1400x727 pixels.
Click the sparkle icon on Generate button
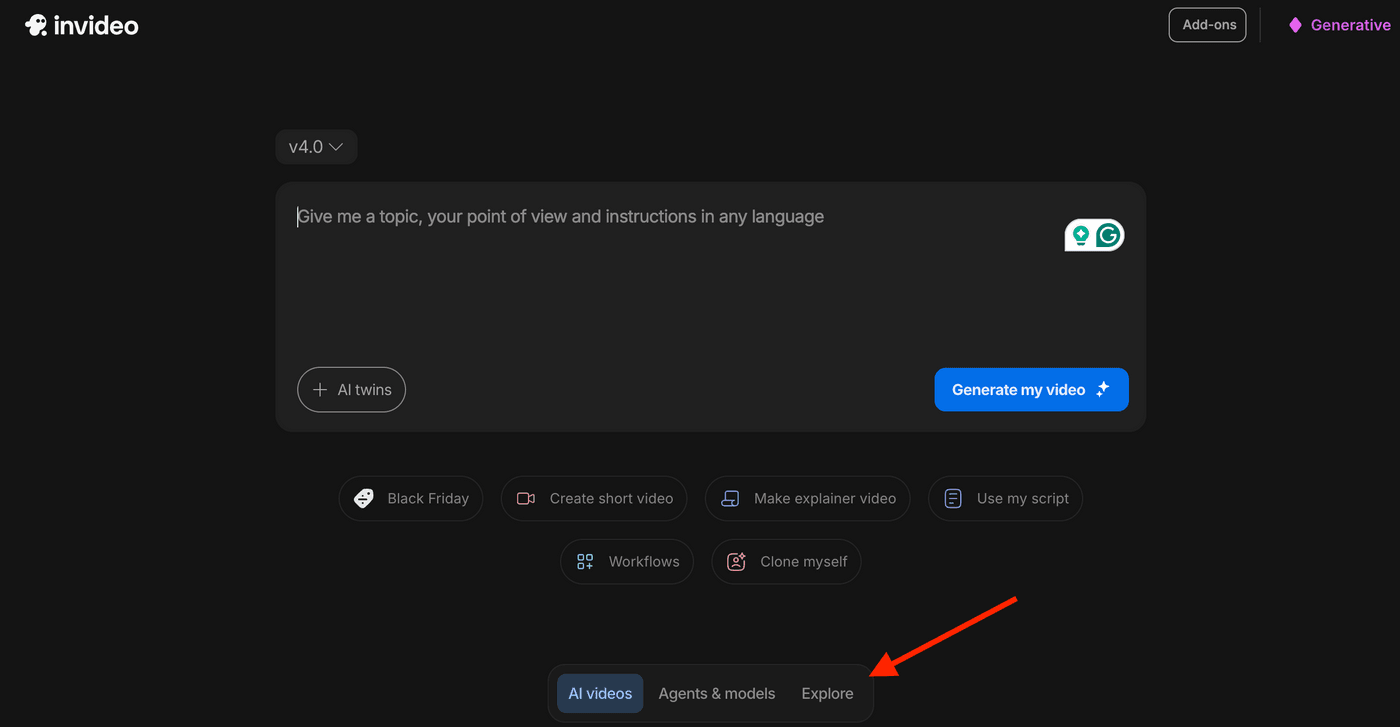pyautogui.click(x=1103, y=390)
